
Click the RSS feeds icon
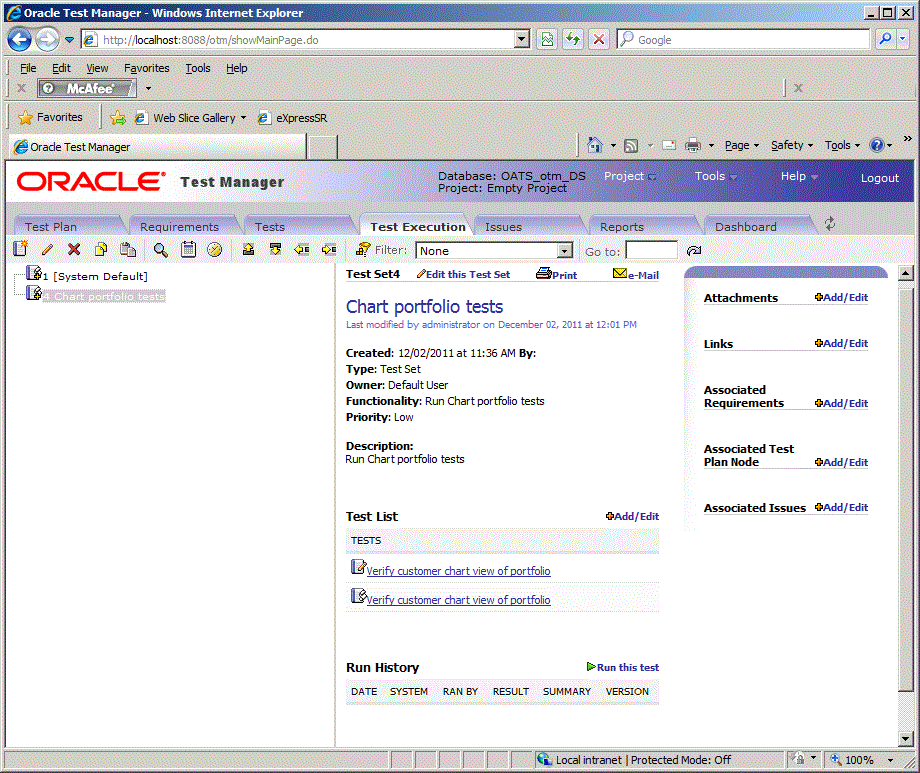point(631,146)
